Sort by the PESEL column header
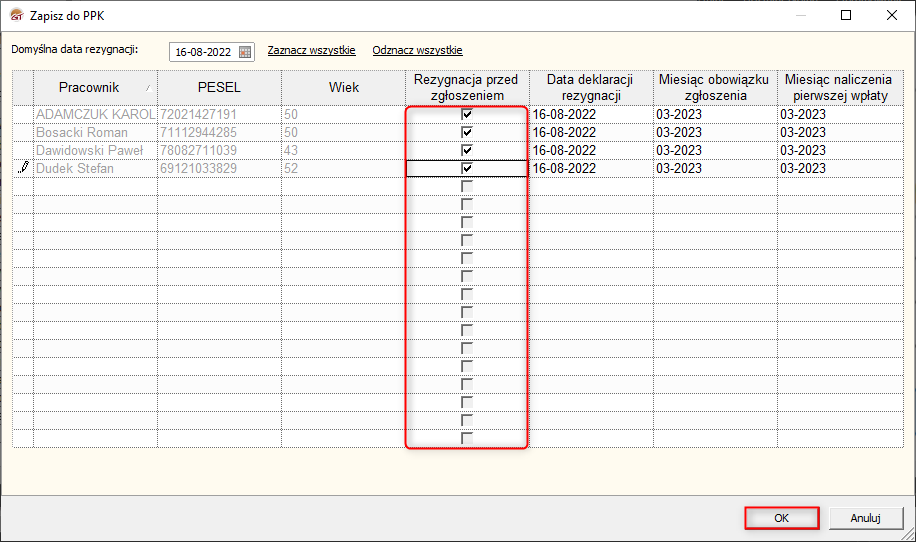 219,88
